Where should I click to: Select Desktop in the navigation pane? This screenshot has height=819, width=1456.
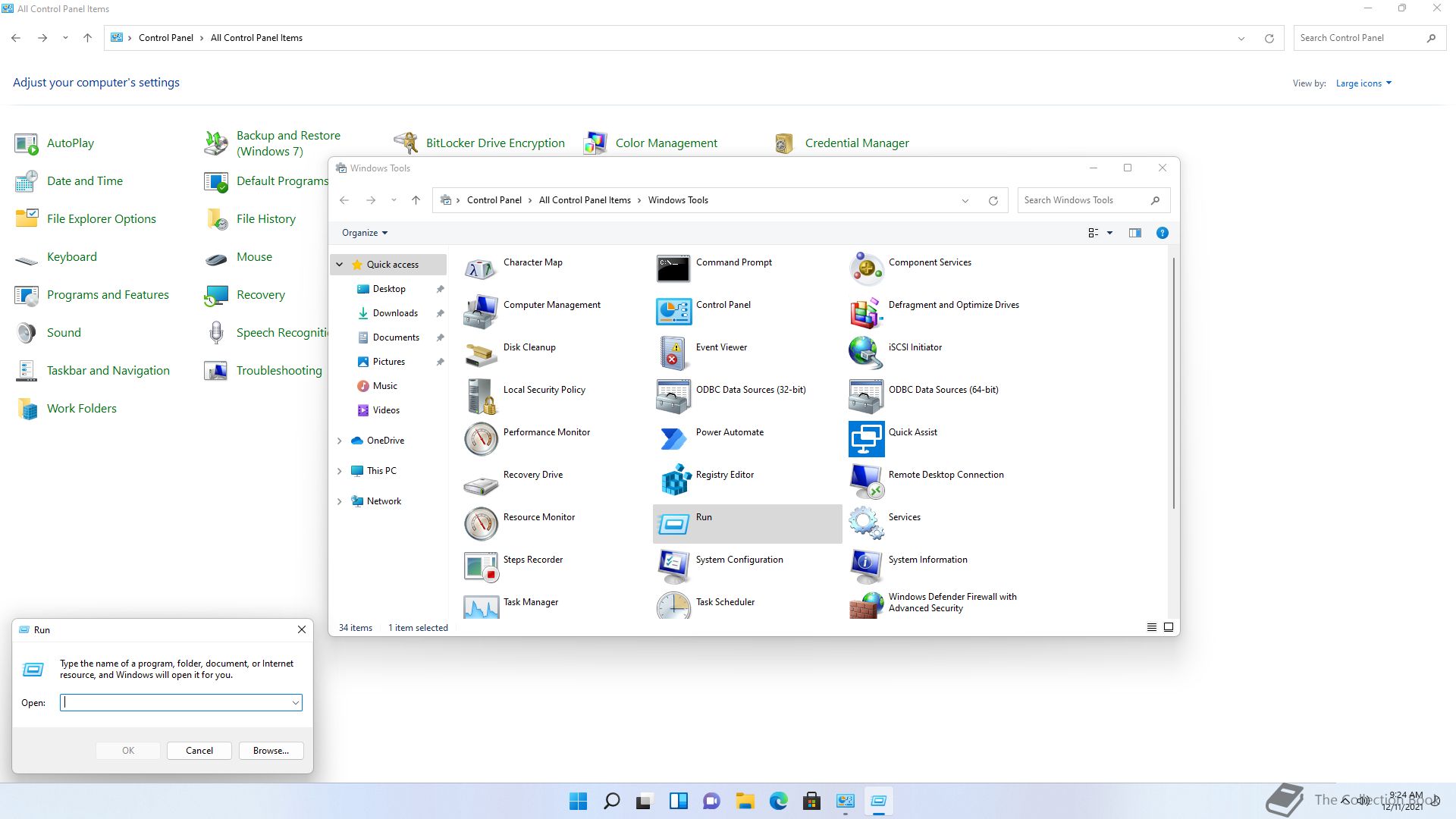(388, 289)
